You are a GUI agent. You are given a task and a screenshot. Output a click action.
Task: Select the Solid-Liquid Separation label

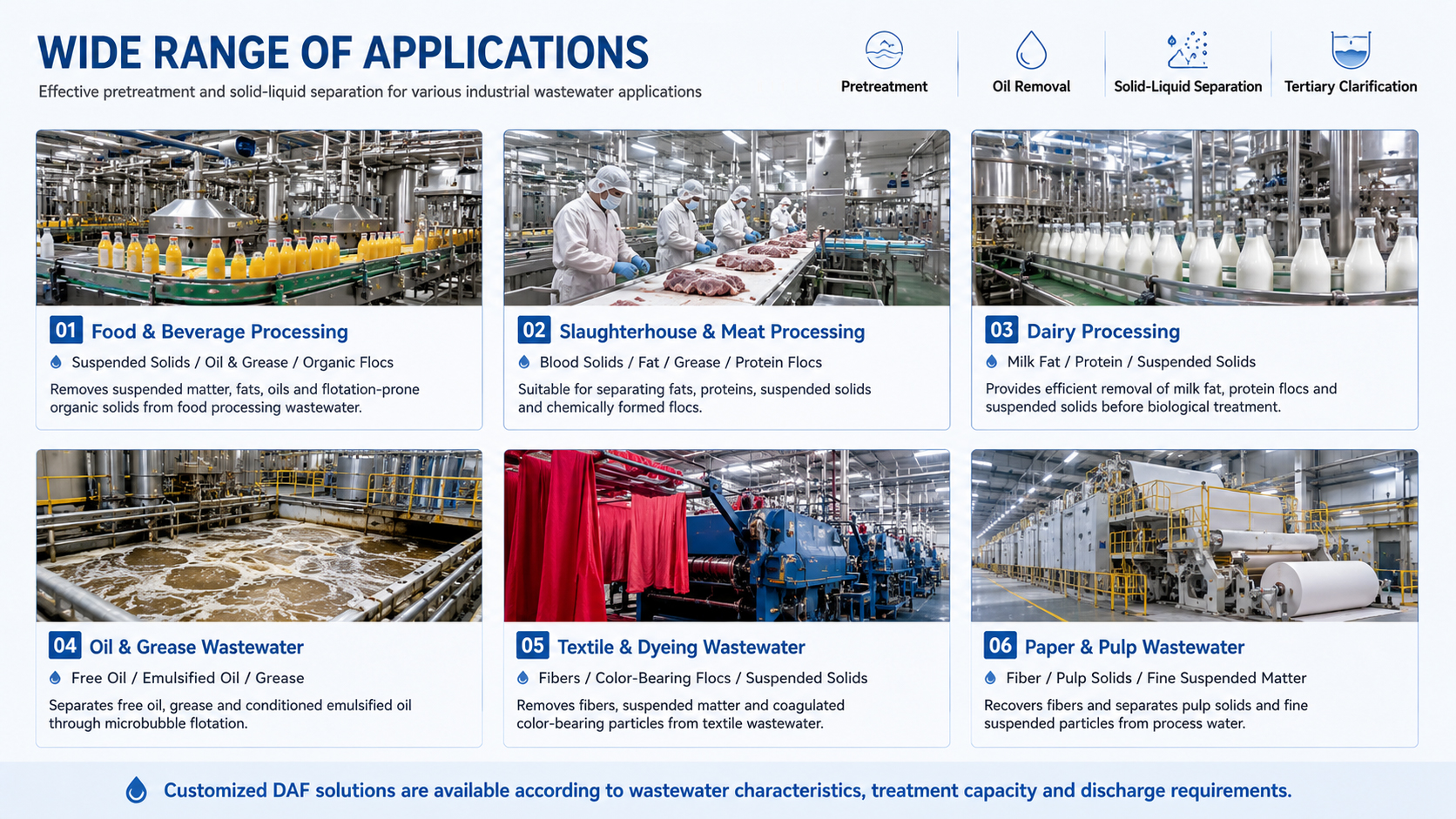(x=1188, y=86)
